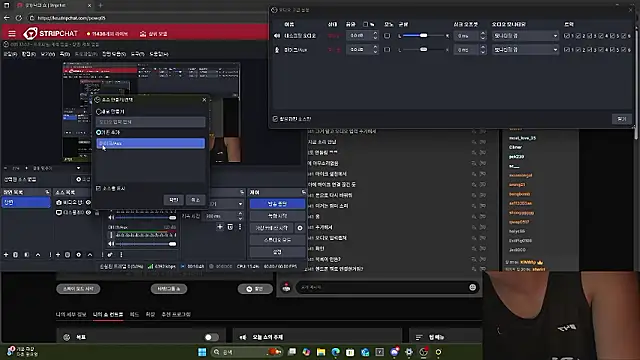Toggle 'active sources only' checkbox
Image resolution: width=640 pixels, height=360 pixels.
[275, 119]
